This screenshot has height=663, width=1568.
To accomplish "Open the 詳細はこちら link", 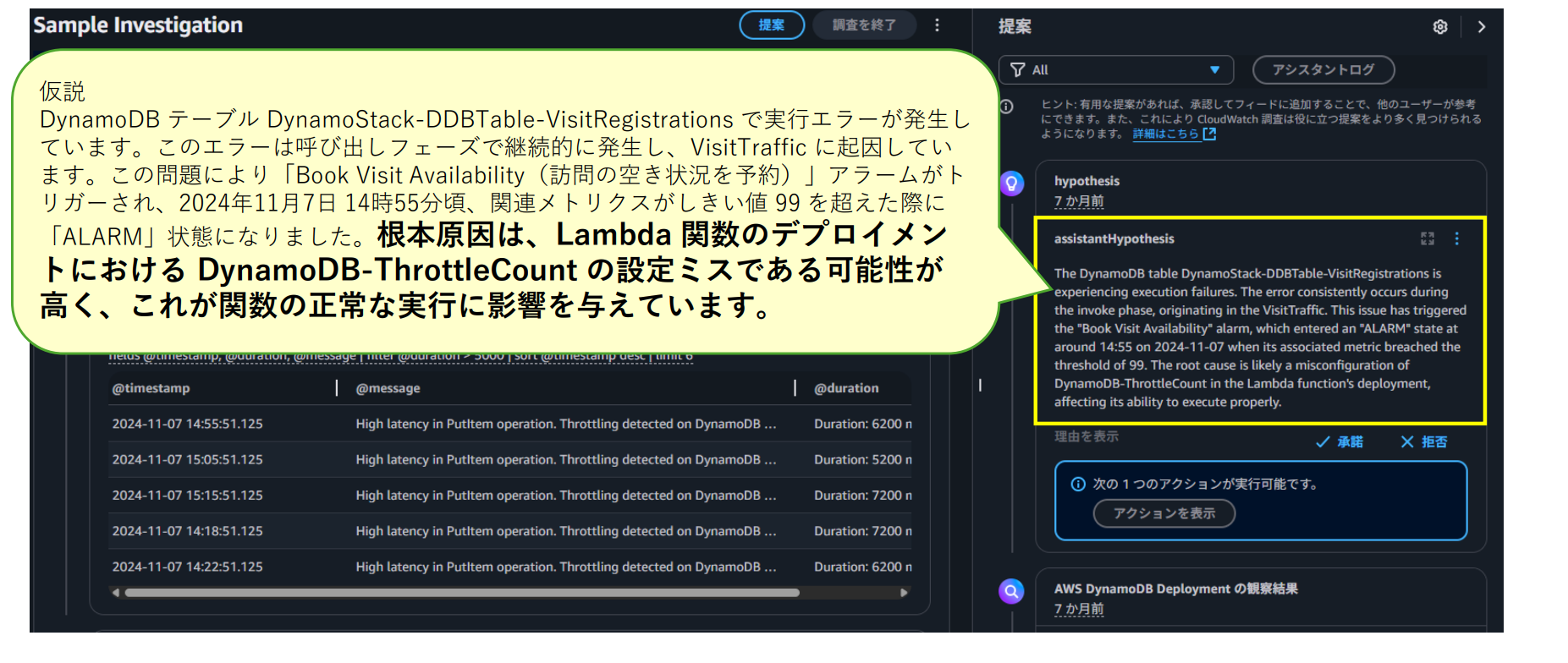I will pos(1174,134).
